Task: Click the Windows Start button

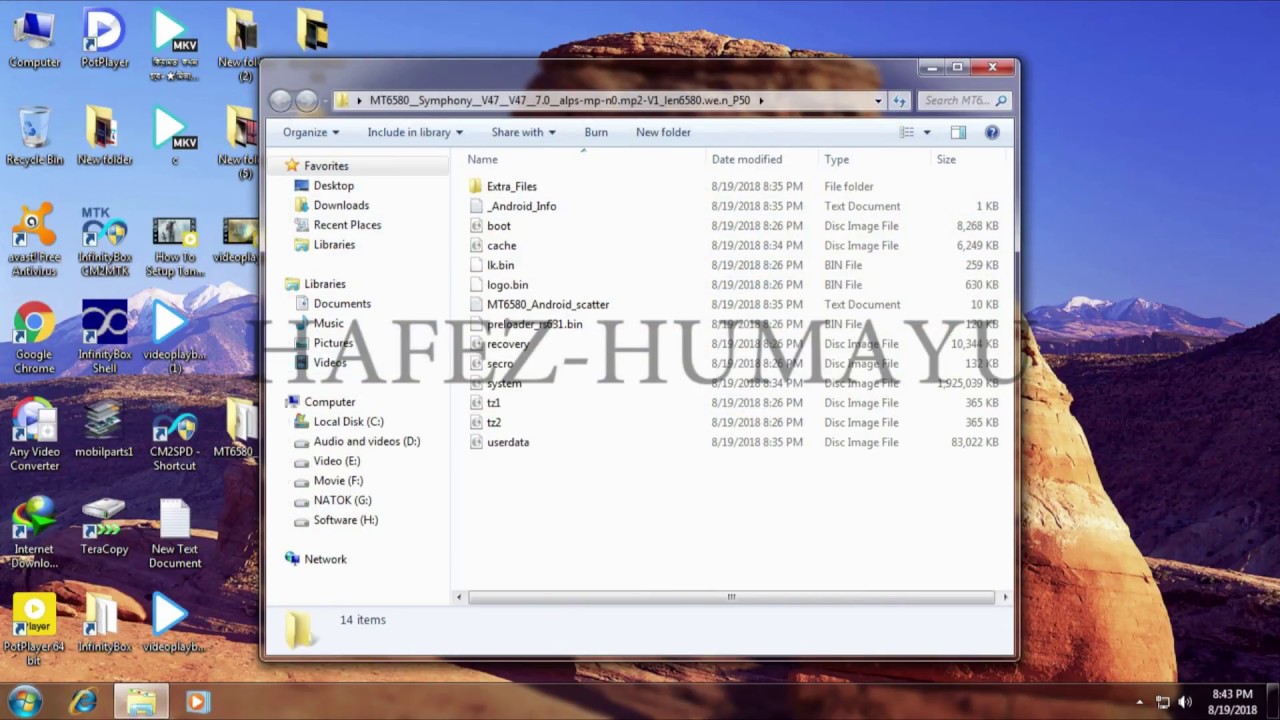Action: point(25,701)
